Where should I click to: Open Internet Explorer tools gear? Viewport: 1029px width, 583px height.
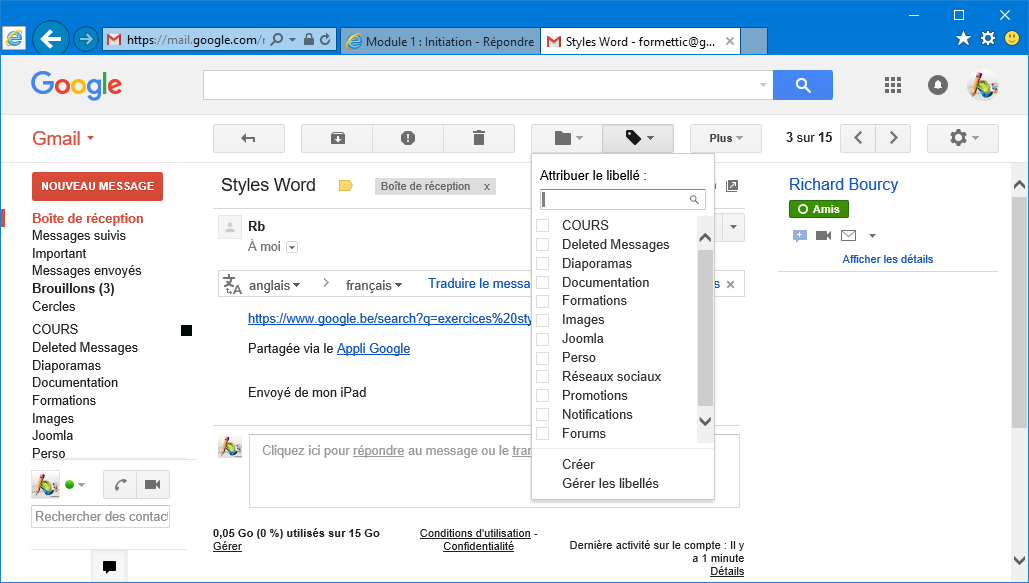coord(988,39)
